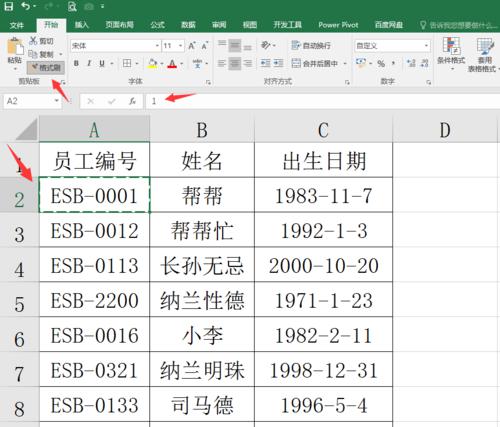Click the Undo arrow icon
The height and width of the screenshot is (427, 500).
tap(25, 6)
